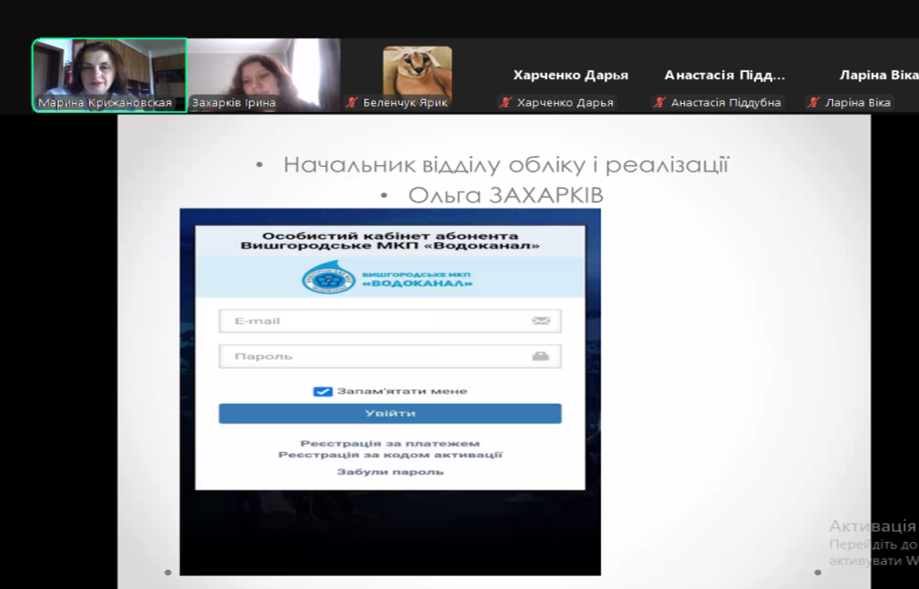Viewport: 919px width, 589px height.
Task: Uncheck the Запам'ятати мене checkbox
Action: pos(322,391)
